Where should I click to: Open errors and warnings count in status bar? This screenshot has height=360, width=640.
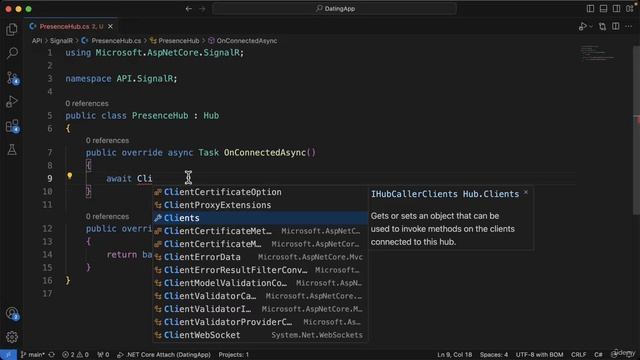[75, 355]
